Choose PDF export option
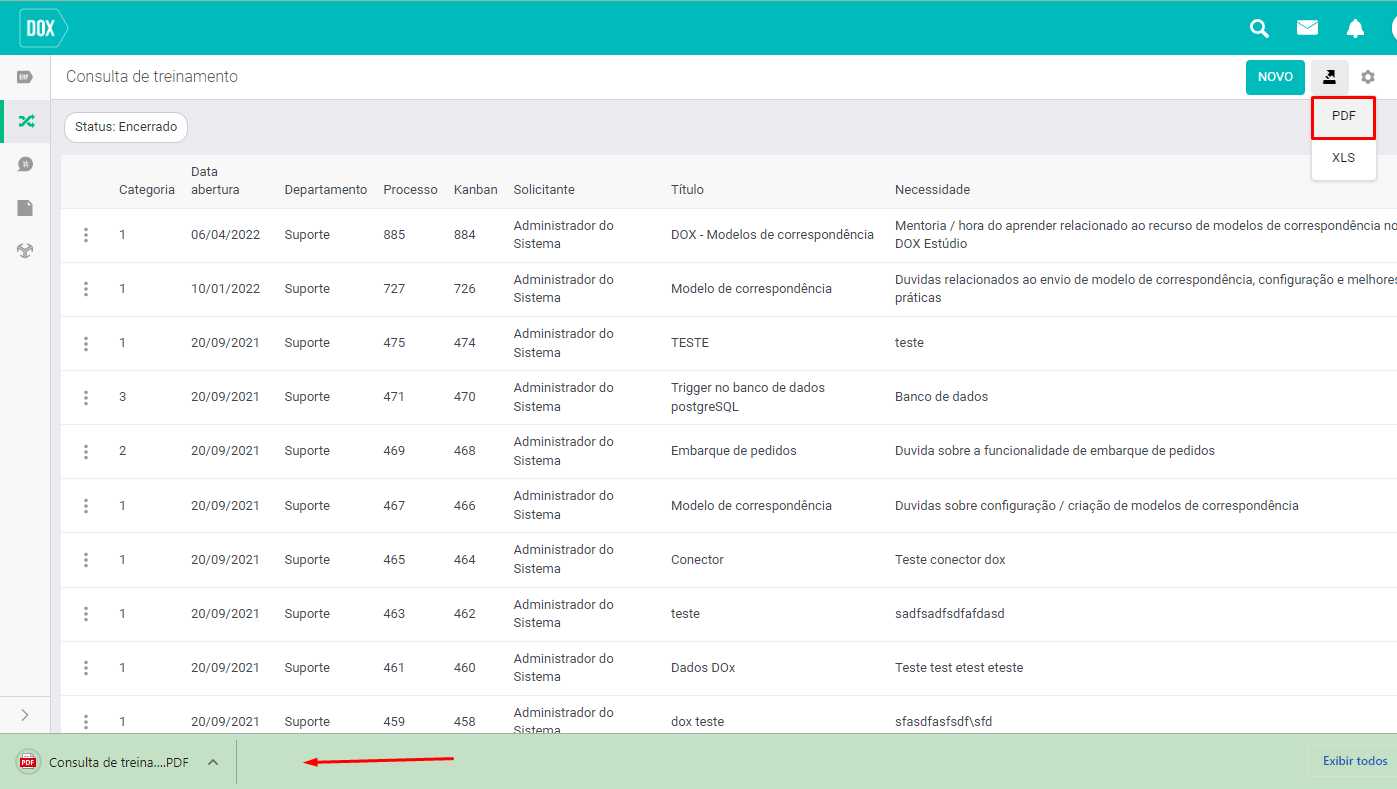This screenshot has height=789, width=1397. pyautogui.click(x=1344, y=117)
